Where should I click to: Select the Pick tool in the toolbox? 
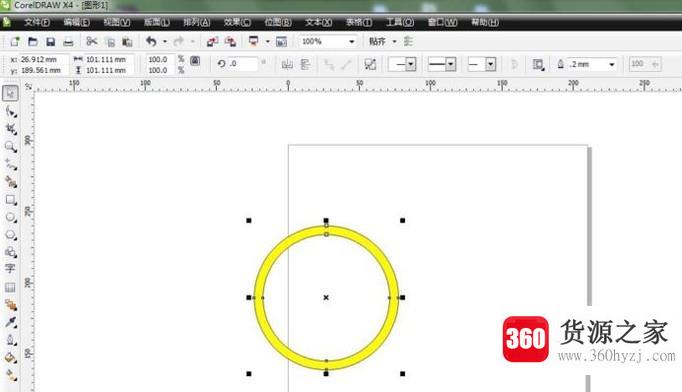[10, 93]
